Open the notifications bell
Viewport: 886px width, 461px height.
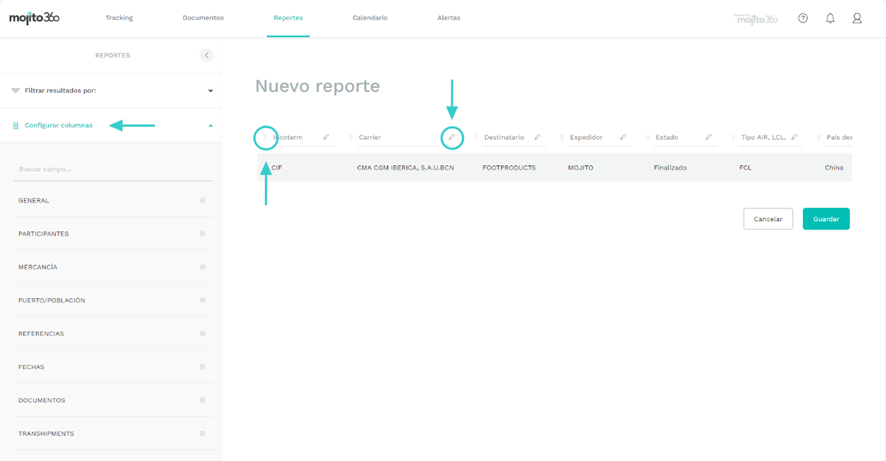[830, 18]
